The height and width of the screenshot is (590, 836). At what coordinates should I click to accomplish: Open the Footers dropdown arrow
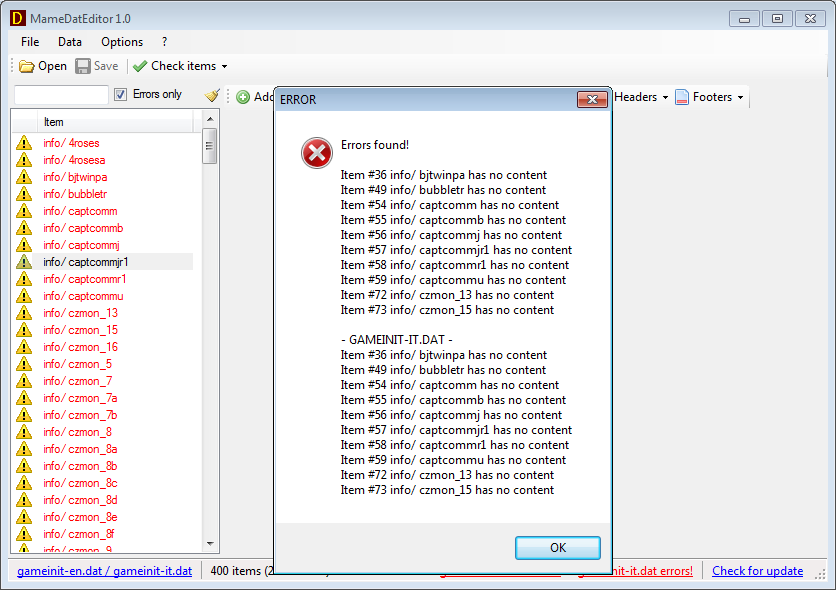pyautogui.click(x=740, y=98)
